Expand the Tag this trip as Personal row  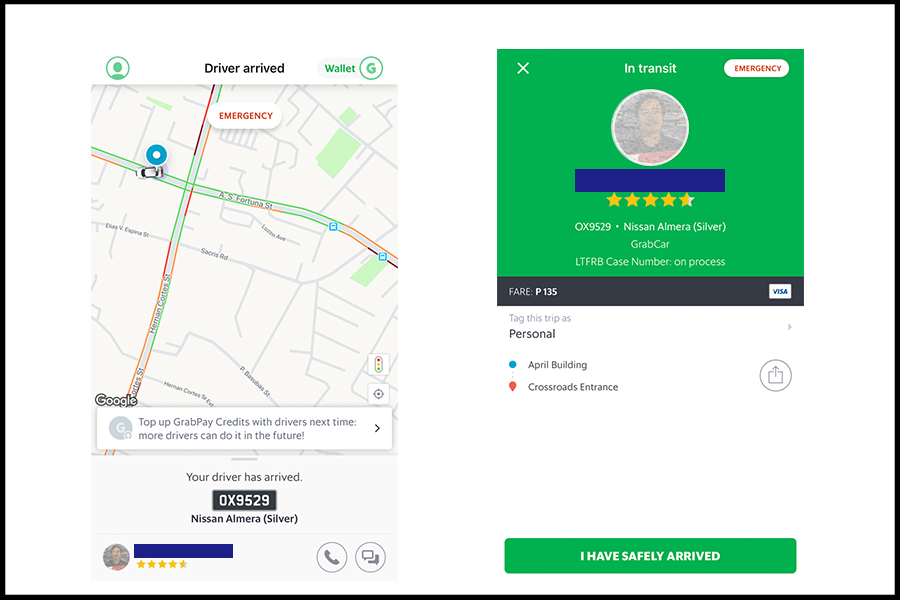650,327
